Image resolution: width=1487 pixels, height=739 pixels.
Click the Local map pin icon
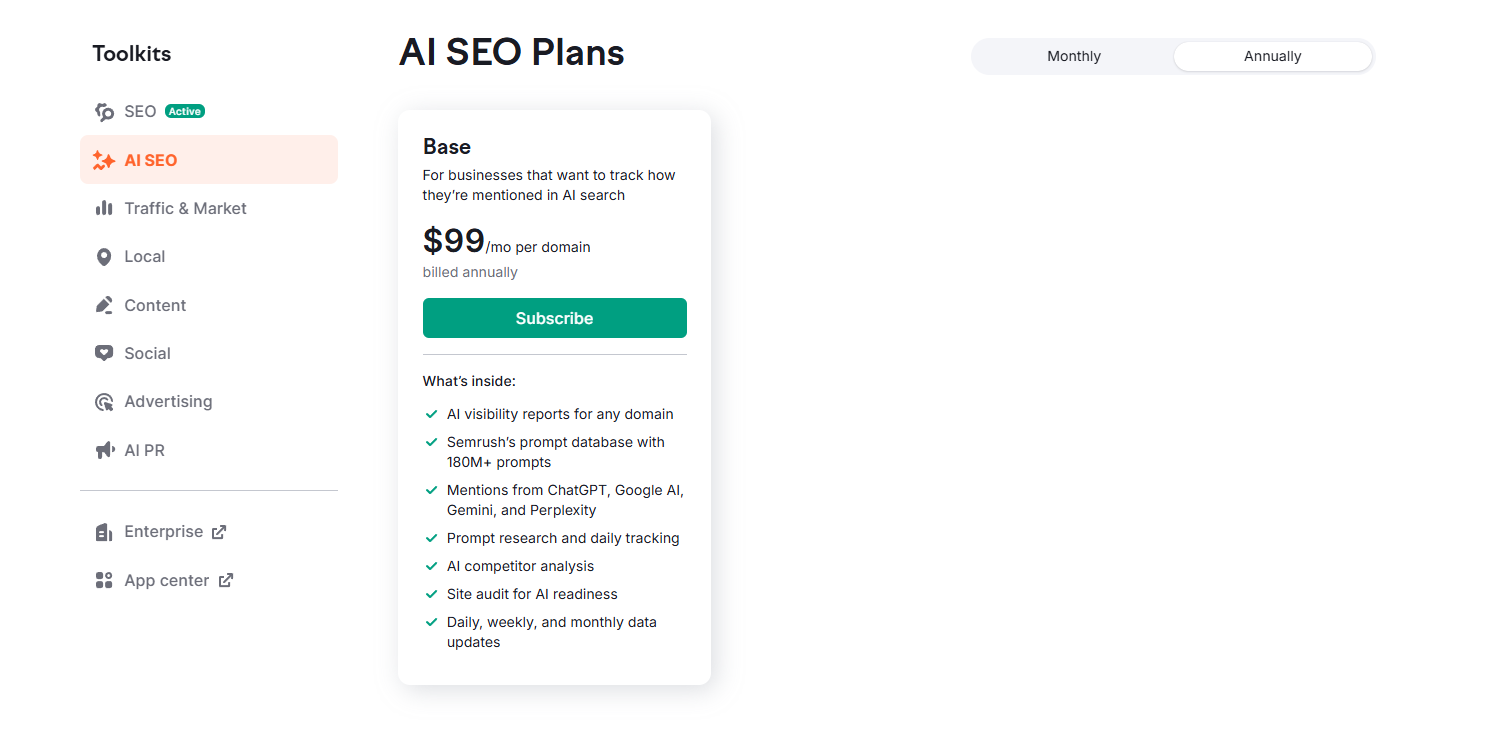click(104, 256)
